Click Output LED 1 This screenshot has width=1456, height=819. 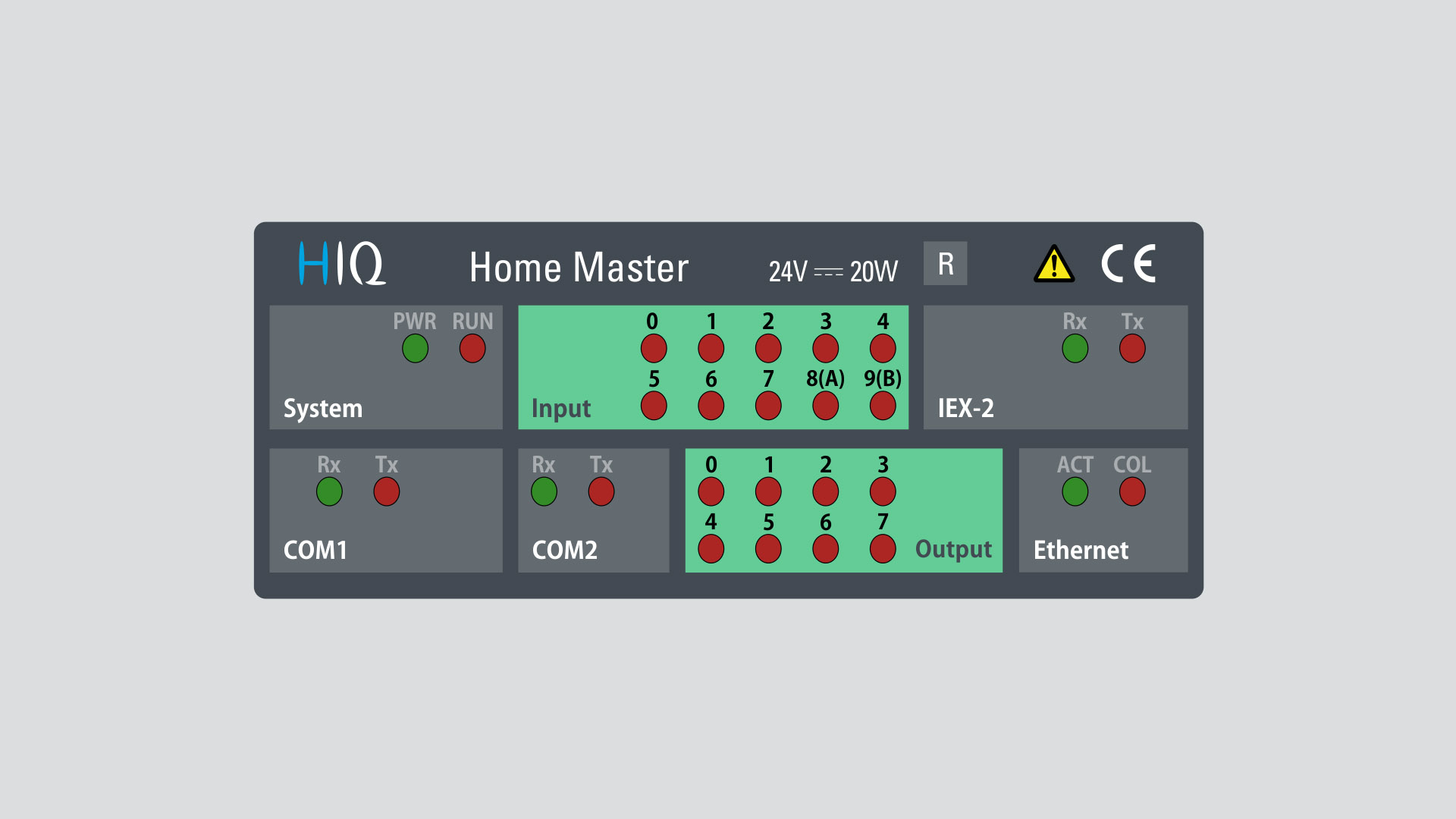pos(768,491)
